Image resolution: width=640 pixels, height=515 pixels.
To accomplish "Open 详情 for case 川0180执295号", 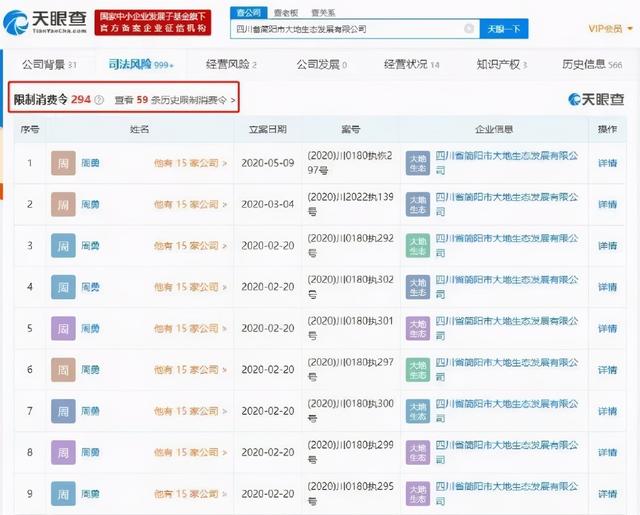I will coord(607,494).
